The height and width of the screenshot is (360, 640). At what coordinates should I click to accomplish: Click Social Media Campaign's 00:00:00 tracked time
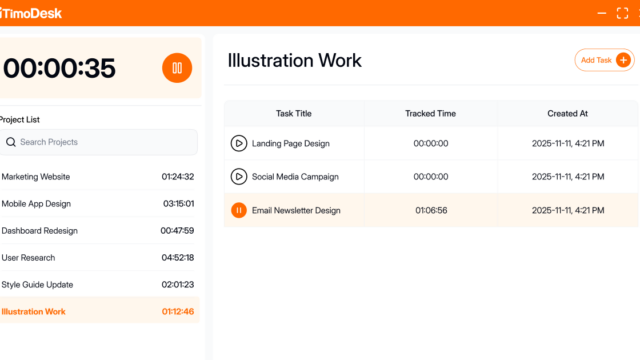[431, 177]
